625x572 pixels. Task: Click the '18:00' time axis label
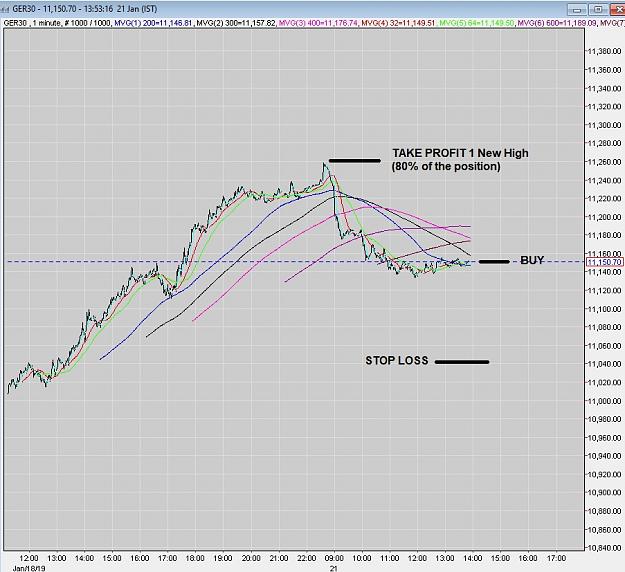[195, 558]
